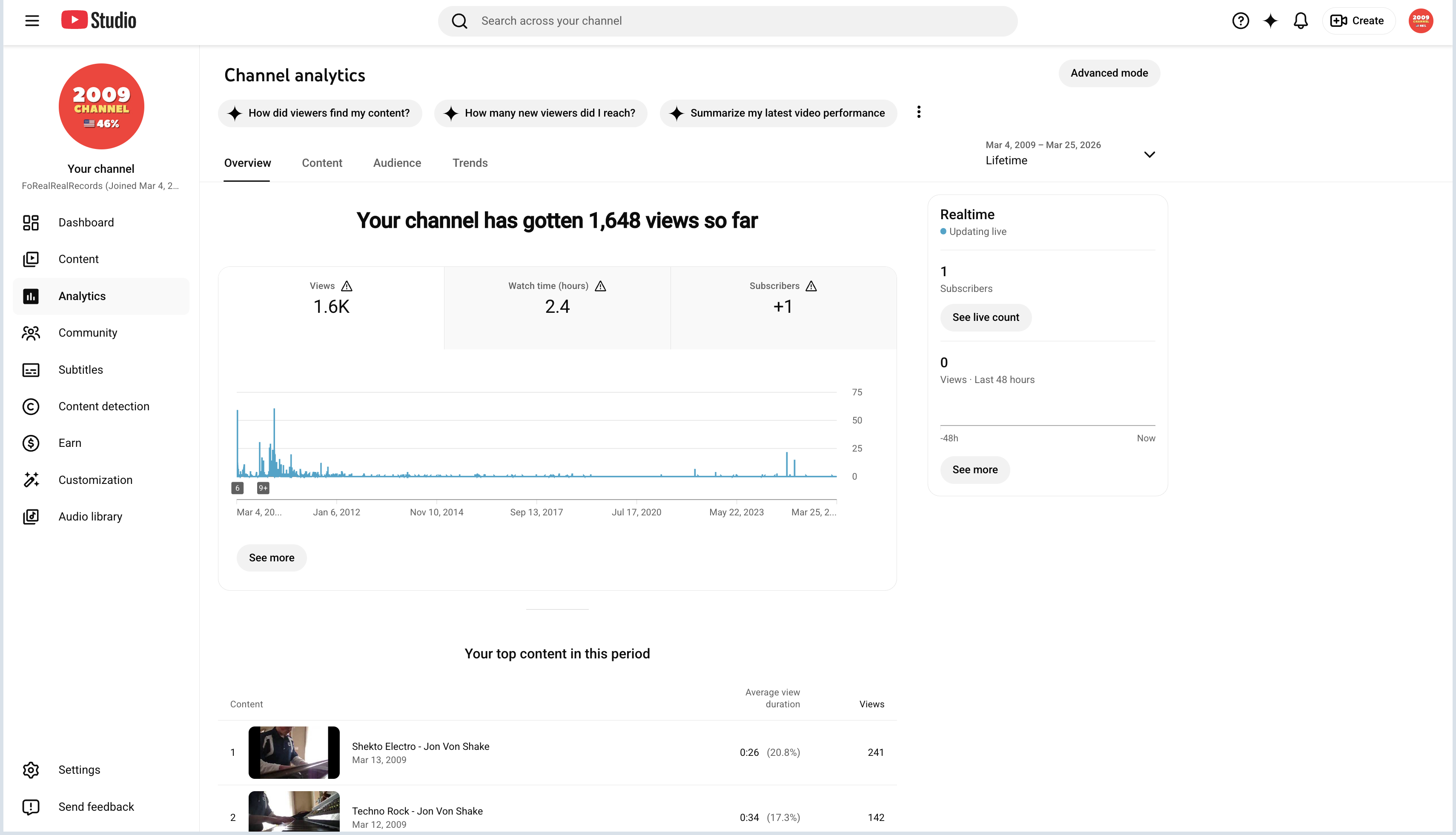Click the Subtitles icon
The height and width of the screenshot is (835, 1456).
coord(31,370)
